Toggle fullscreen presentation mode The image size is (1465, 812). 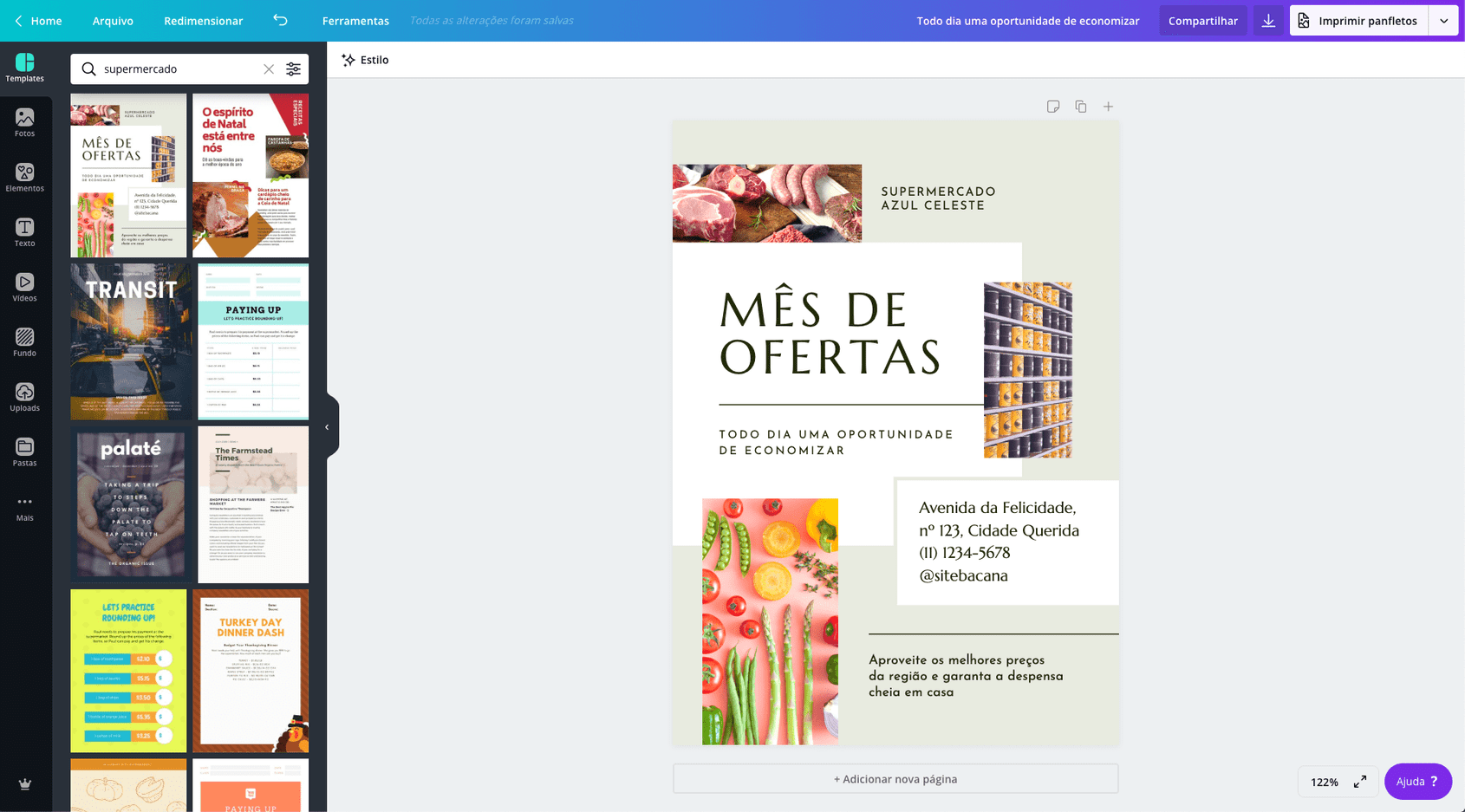coord(1360,782)
